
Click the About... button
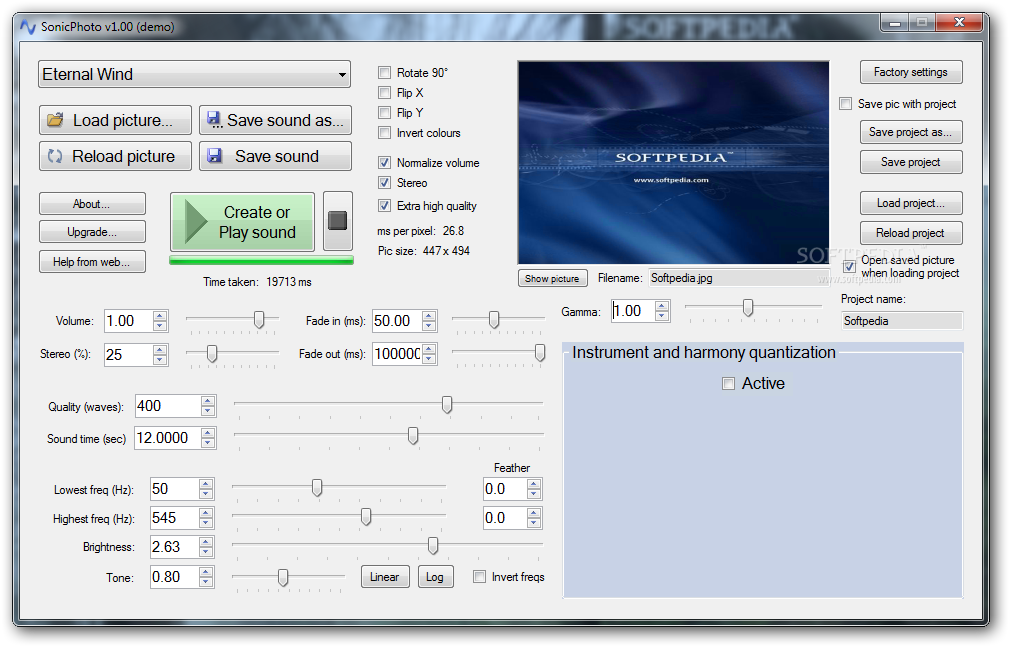coord(92,204)
